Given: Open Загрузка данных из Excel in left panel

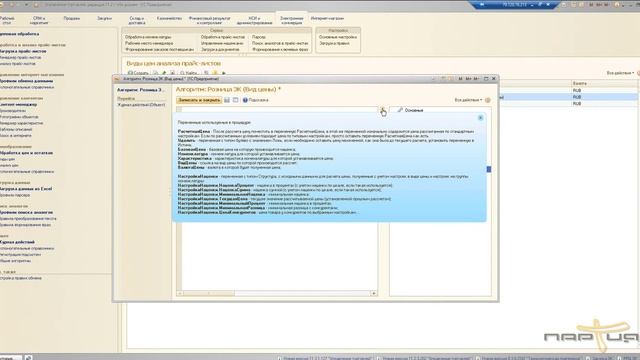Looking at the screenshot, I should tap(26, 189).
